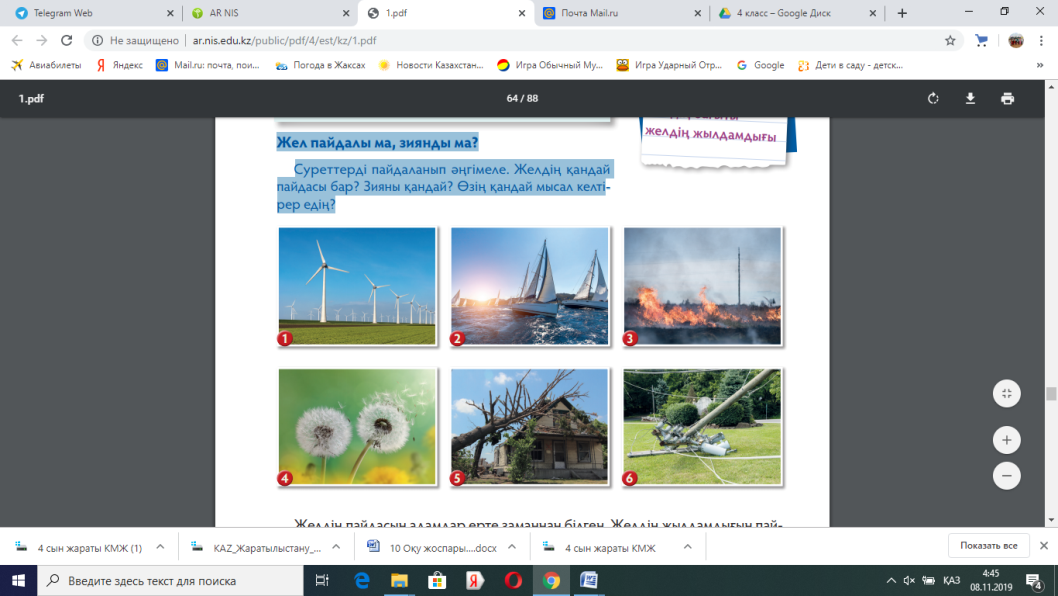This screenshot has width=1058, height=596.
Task: Expand options for 10 Оқу жоспары docx
Action: (x=511, y=547)
